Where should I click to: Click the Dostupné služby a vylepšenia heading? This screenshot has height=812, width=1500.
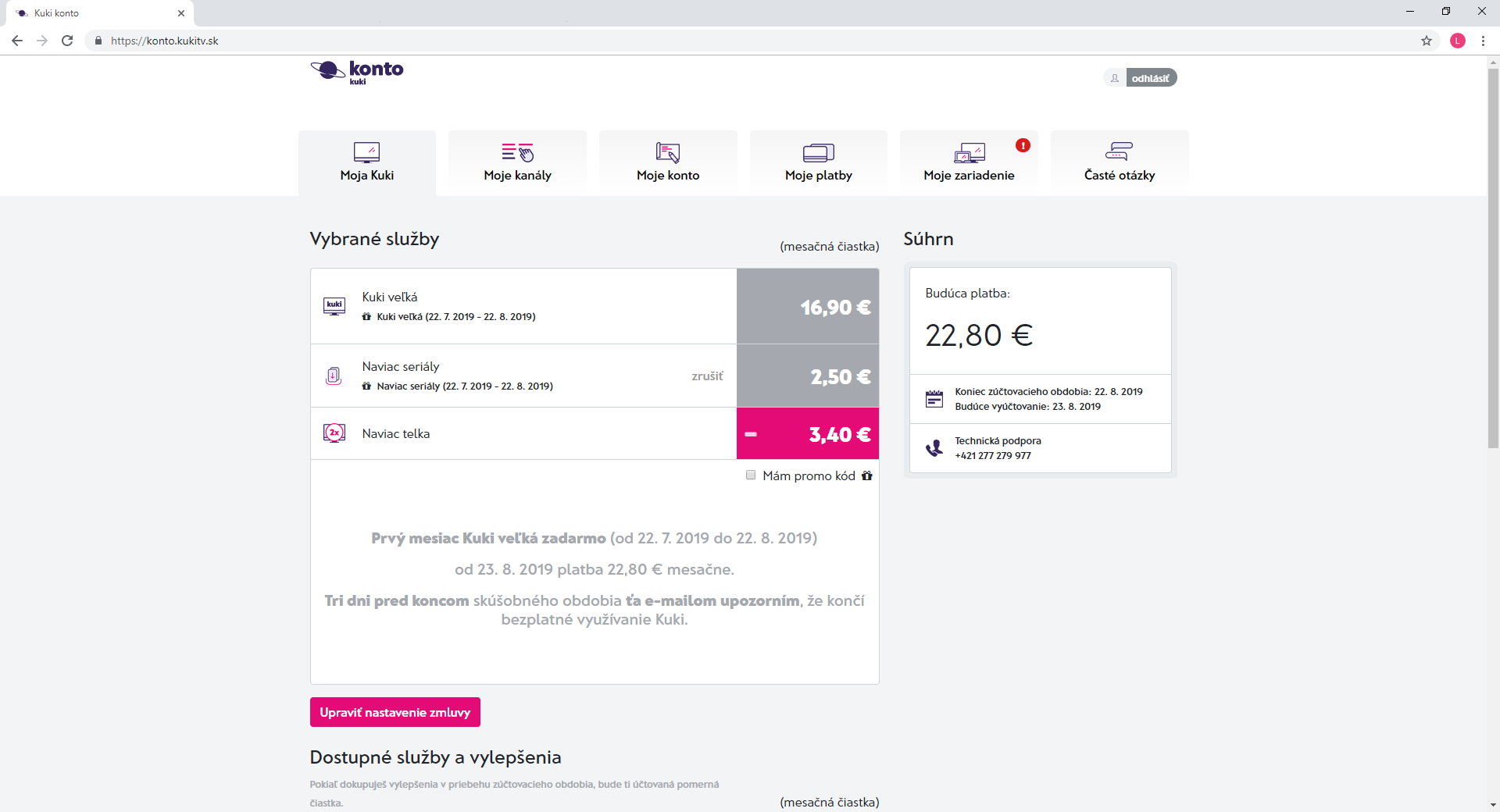(435, 757)
